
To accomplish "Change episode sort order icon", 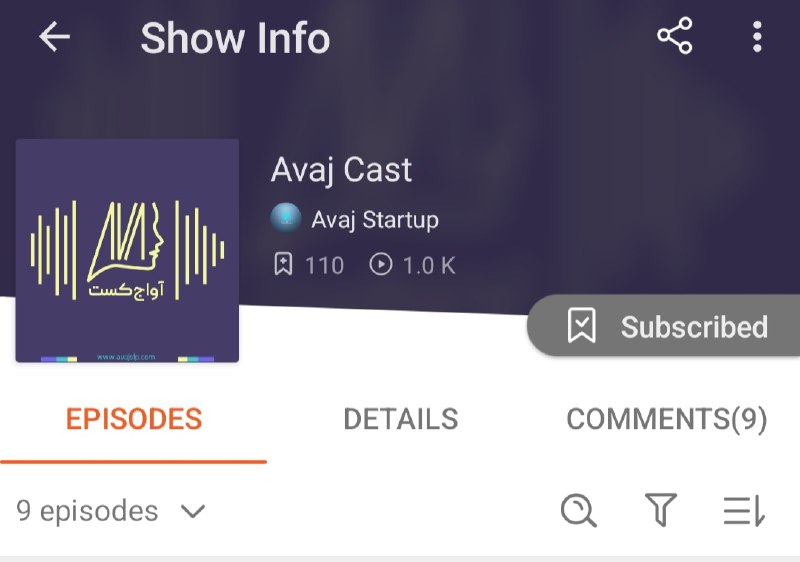I will click(x=744, y=510).
